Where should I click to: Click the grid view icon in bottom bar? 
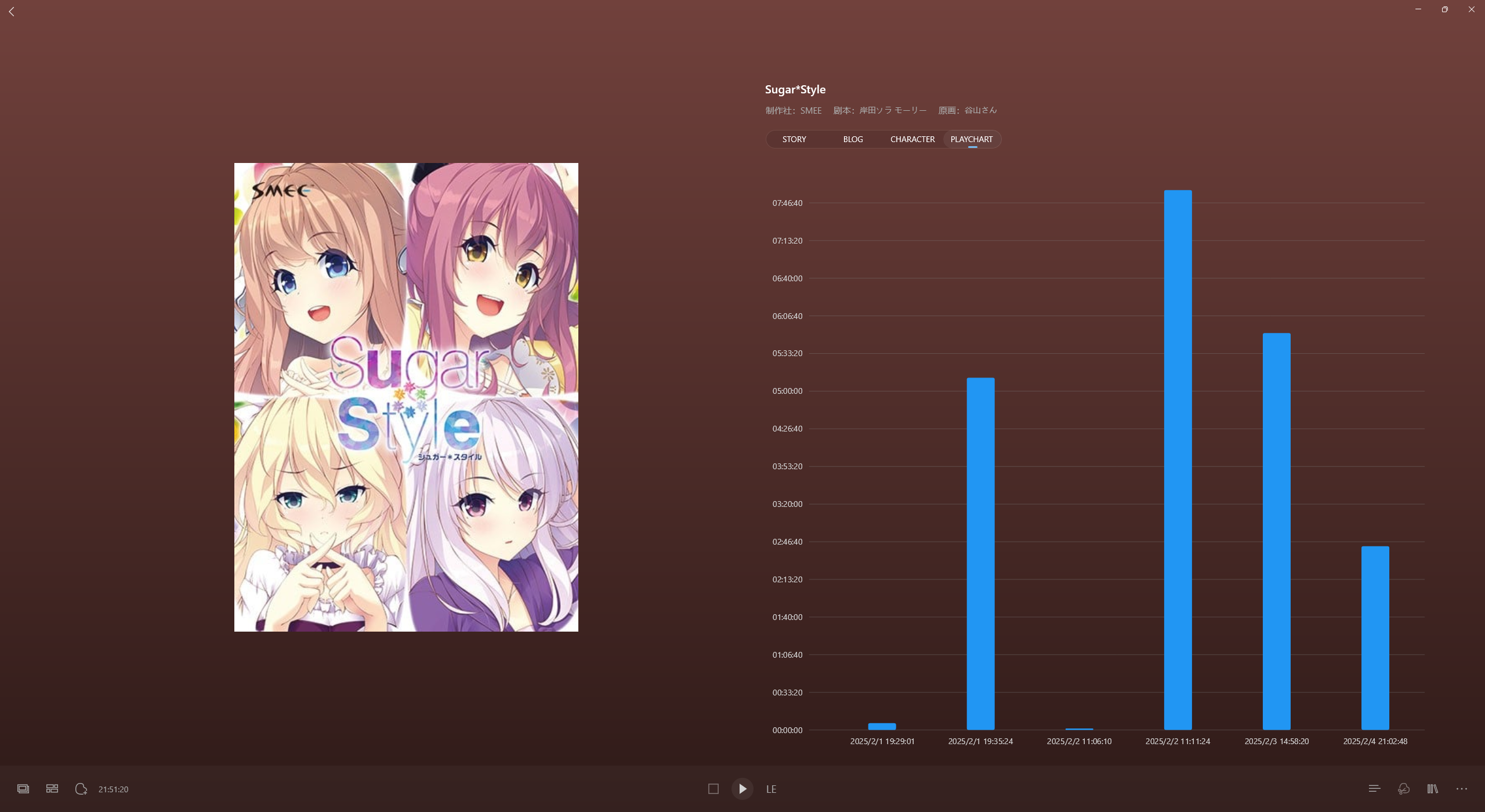point(52,789)
